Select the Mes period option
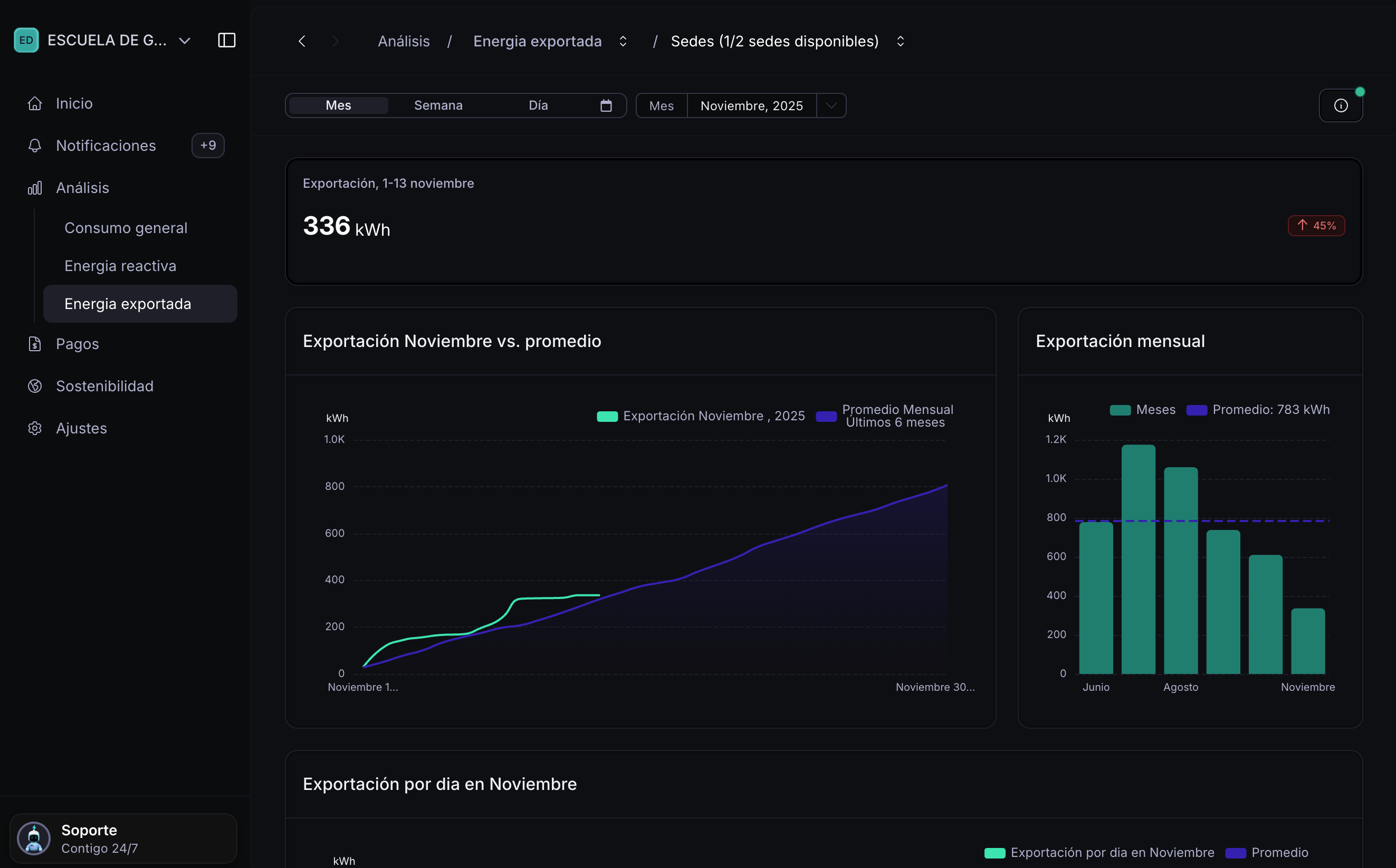This screenshot has width=1396, height=868. 338,105
